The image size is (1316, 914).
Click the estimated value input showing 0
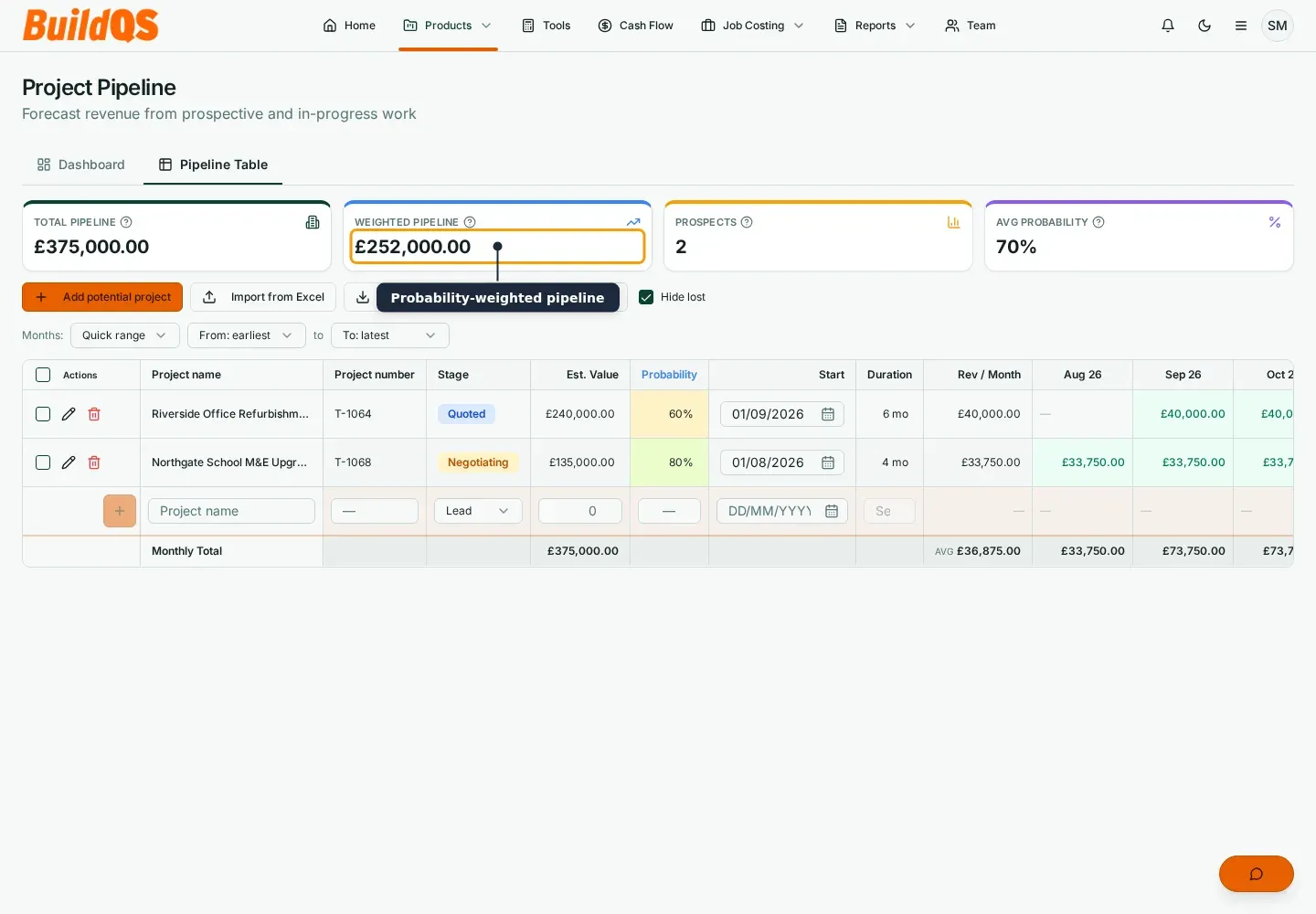(x=580, y=511)
